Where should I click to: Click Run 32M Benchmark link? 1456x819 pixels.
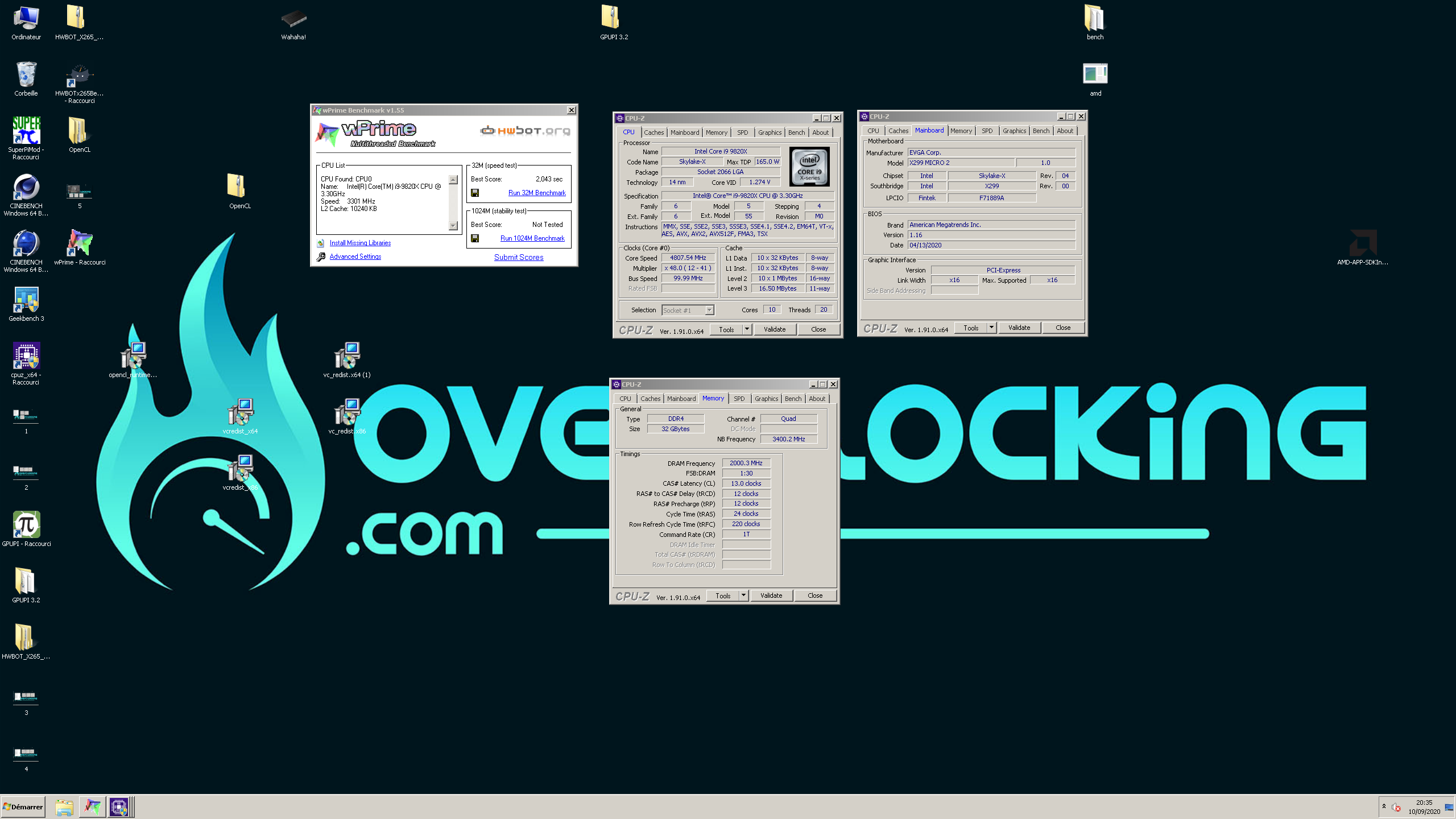537,193
